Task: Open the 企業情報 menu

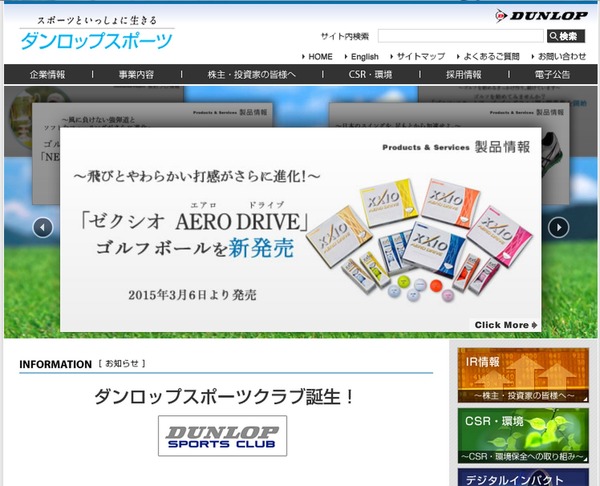Action: pos(47,75)
